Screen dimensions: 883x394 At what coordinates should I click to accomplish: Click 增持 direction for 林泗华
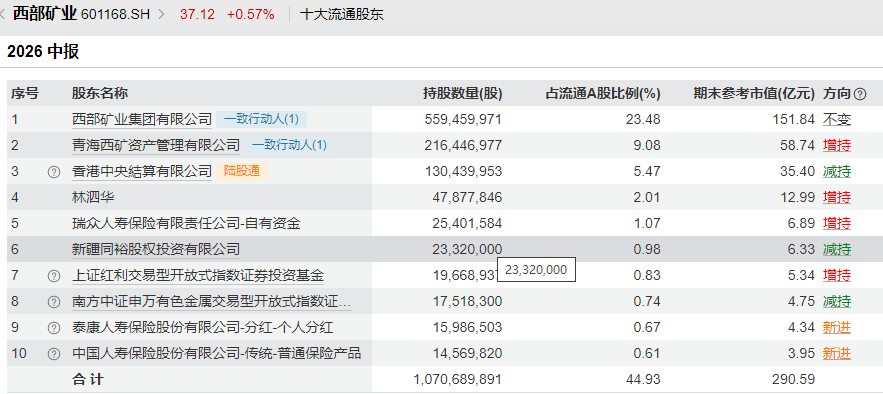coord(836,198)
